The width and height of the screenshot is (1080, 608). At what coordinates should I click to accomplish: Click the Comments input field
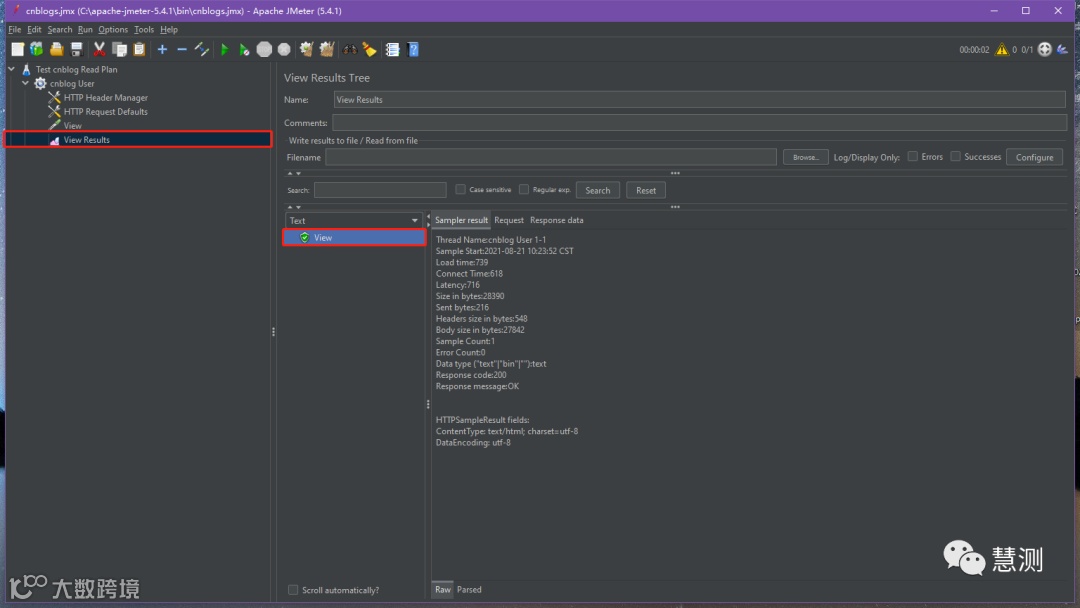[699, 123]
